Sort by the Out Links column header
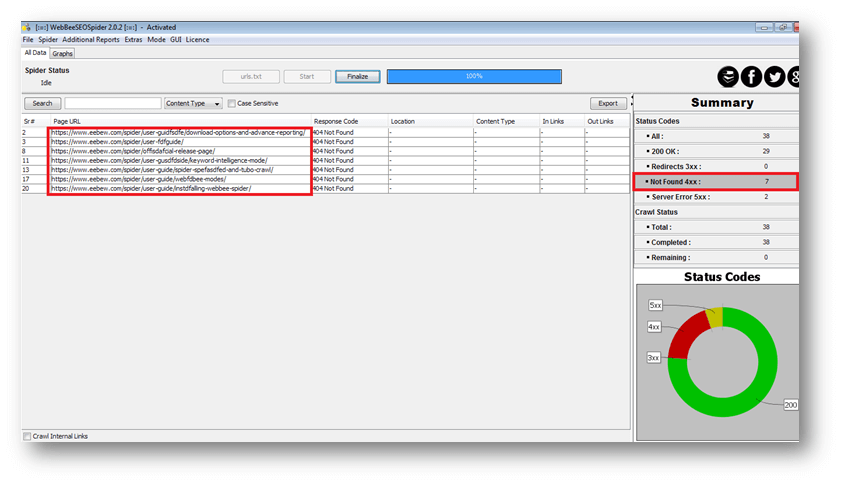841x484 pixels. [x=607, y=121]
